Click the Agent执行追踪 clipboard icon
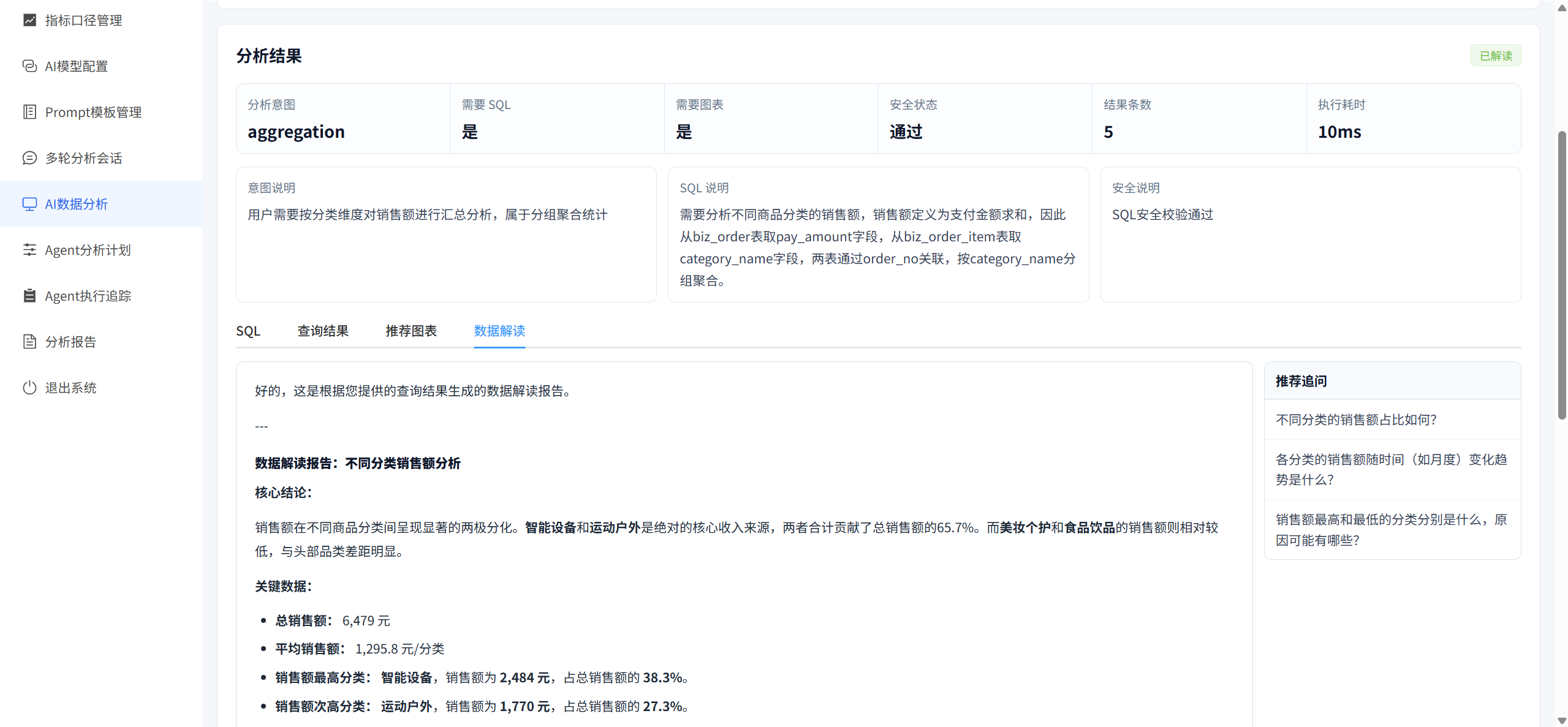 29,296
